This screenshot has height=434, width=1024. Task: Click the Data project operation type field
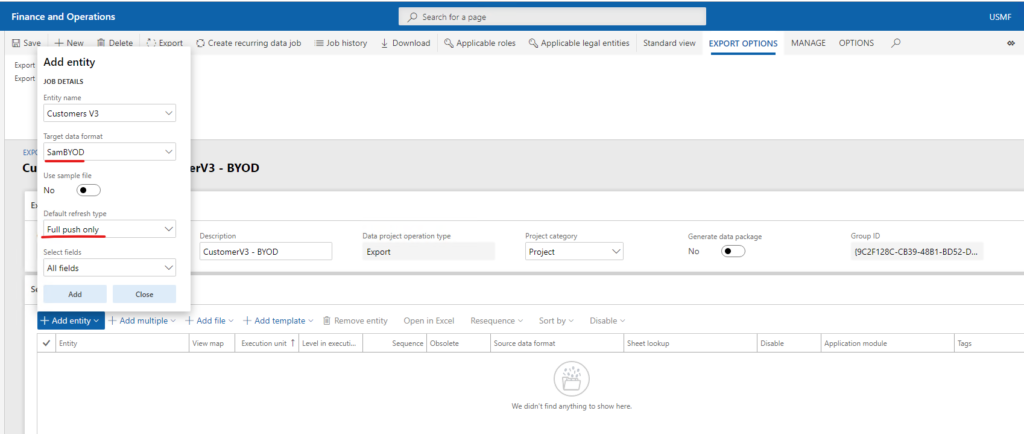coord(428,251)
